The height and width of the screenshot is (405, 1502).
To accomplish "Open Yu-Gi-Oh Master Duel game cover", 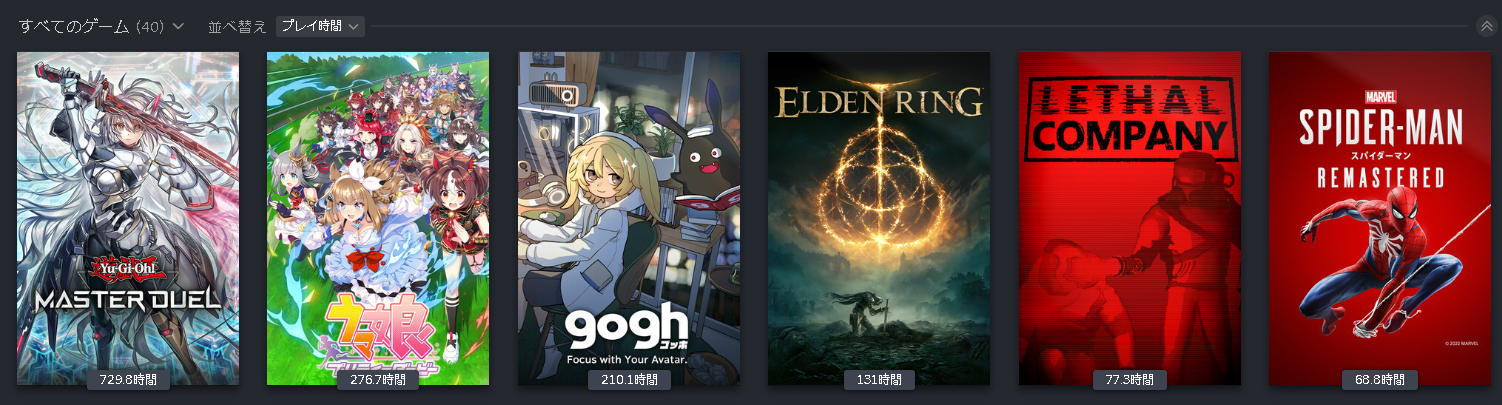I will pos(128,218).
